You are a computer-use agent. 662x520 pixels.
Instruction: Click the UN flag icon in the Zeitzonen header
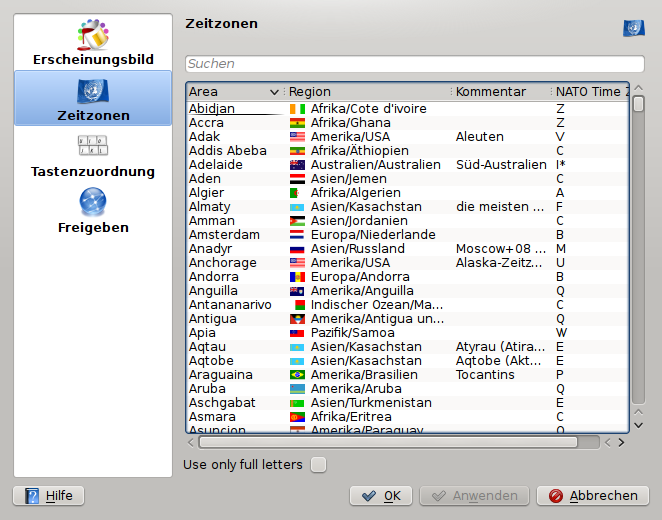634,28
